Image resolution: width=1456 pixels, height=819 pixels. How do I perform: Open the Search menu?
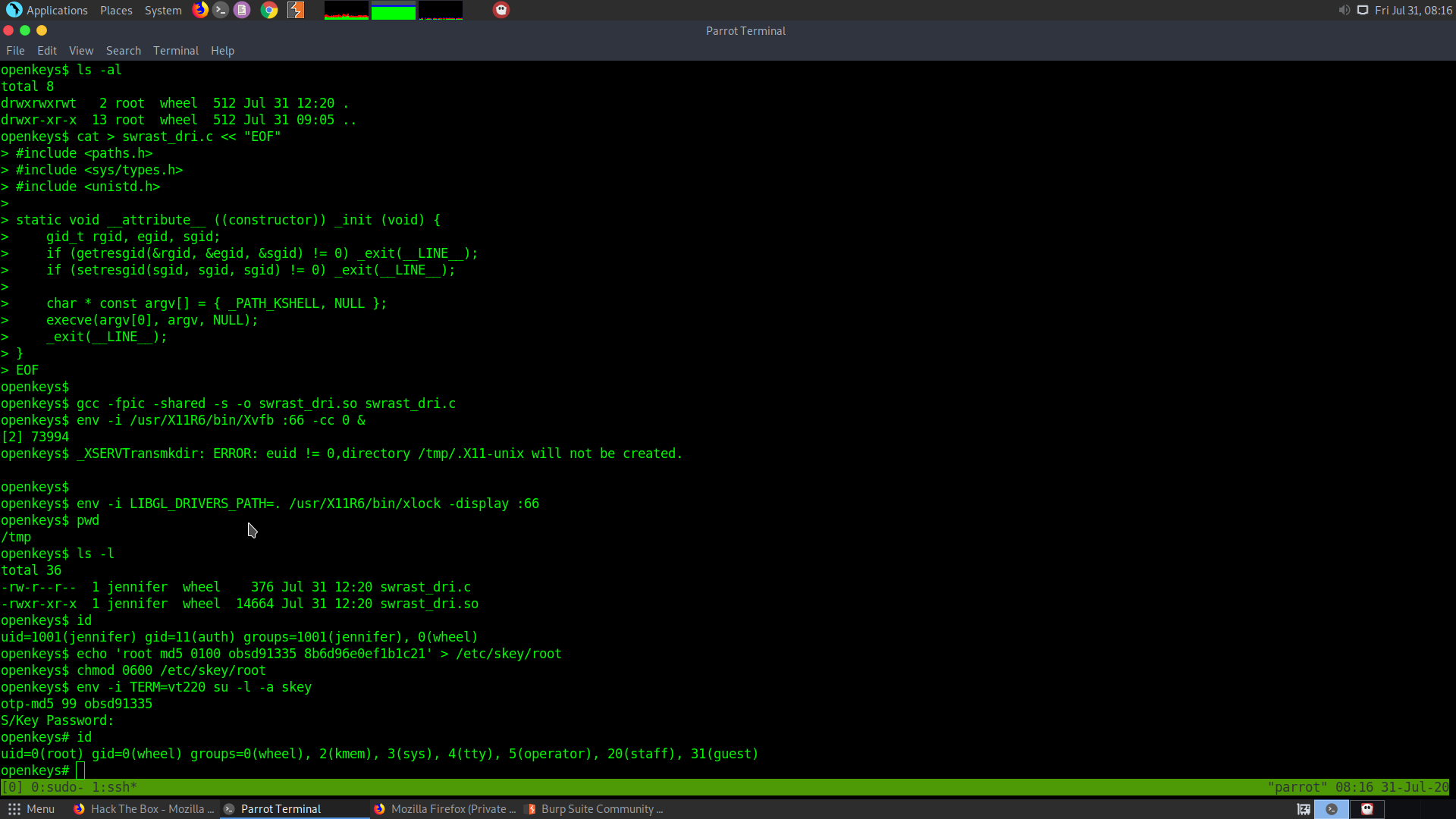click(x=123, y=51)
